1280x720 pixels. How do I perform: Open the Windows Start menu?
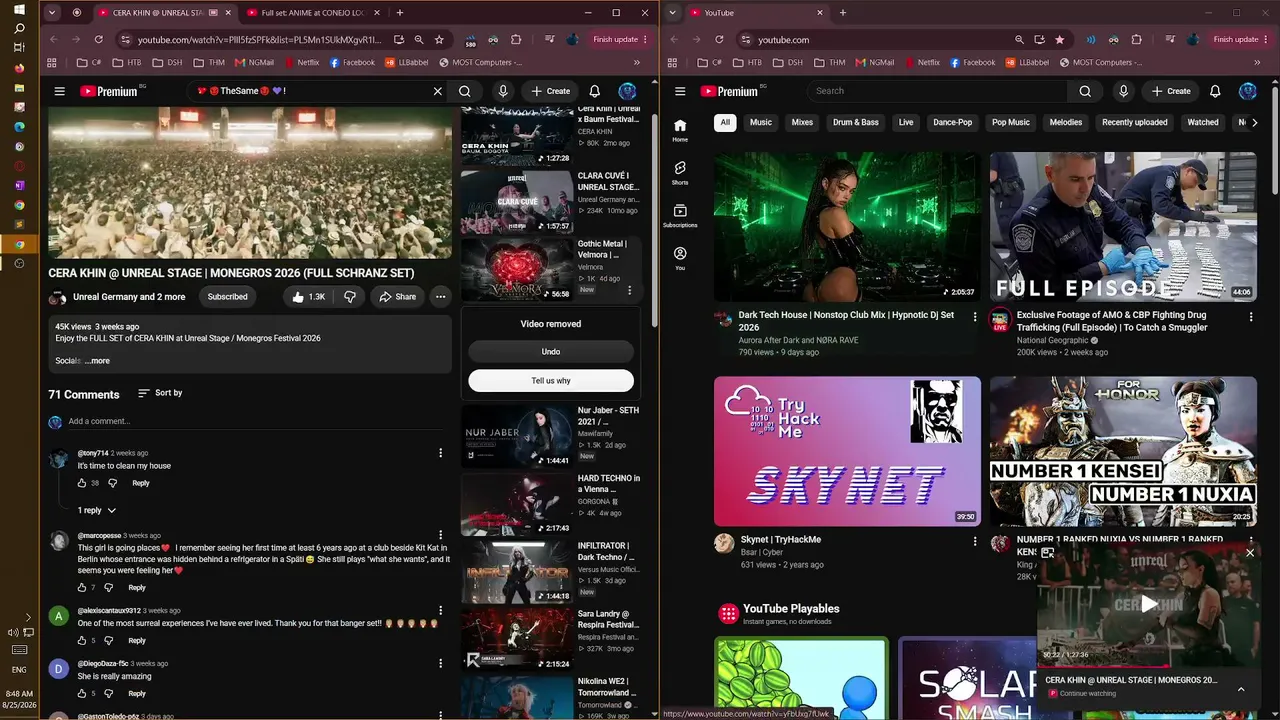point(19,9)
